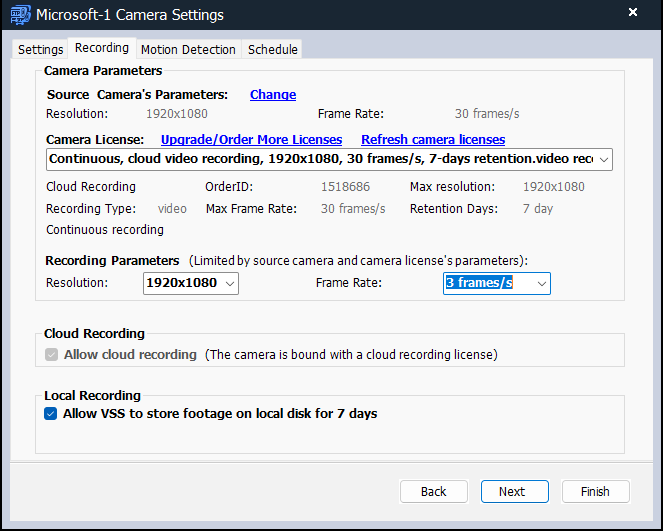
Task: Select the Recording tab
Action: pyautogui.click(x=102, y=48)
